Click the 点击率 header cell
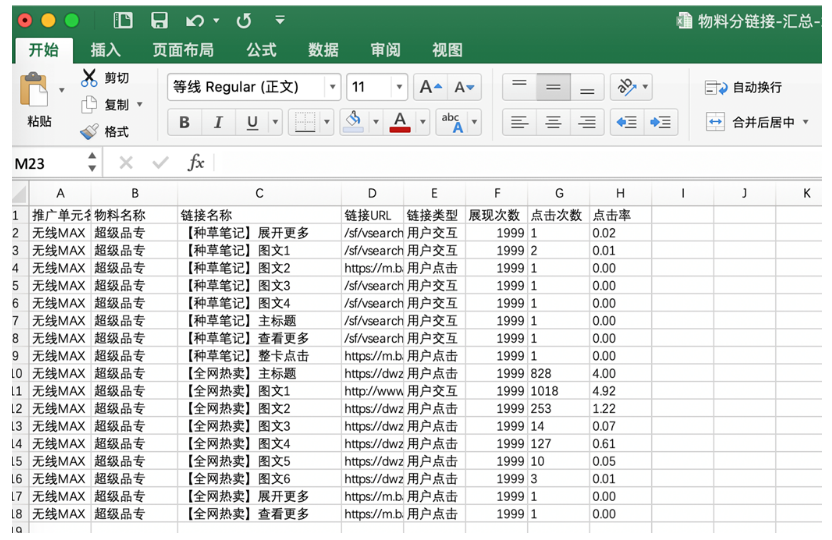Screen dimensions: 832x540 click(620, 215)
